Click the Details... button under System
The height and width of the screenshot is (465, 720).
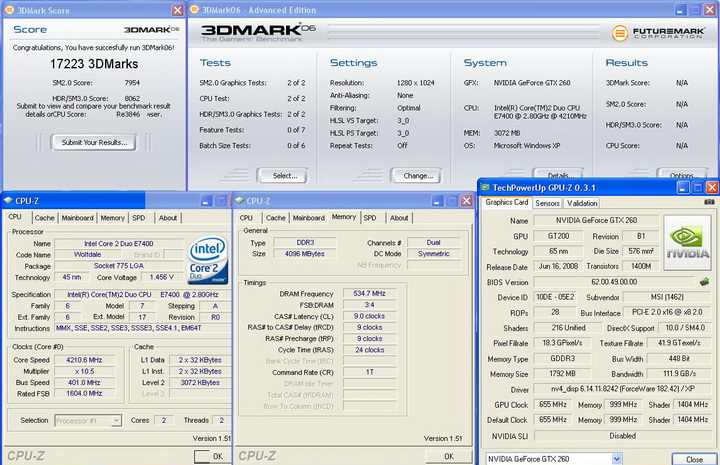559,174
